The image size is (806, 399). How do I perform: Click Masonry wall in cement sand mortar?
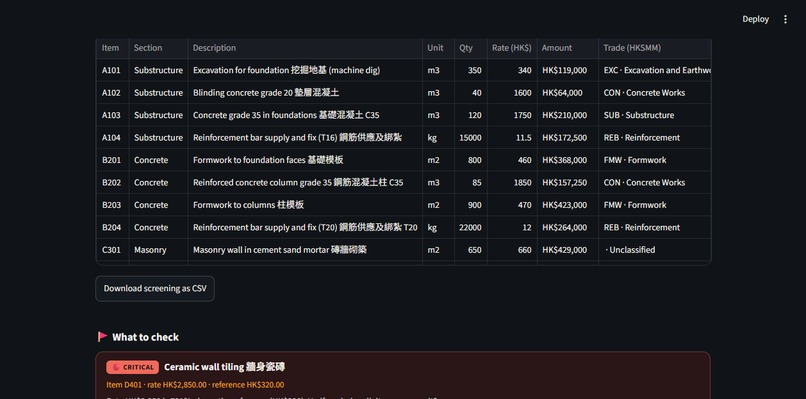click(305, 250)
